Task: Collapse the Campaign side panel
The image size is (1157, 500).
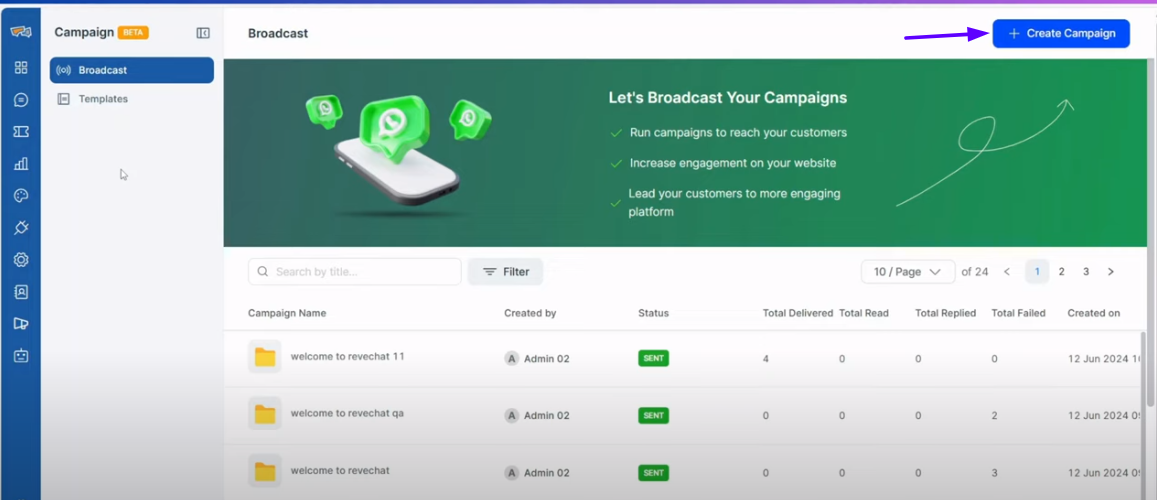Action: click(203, 33)
